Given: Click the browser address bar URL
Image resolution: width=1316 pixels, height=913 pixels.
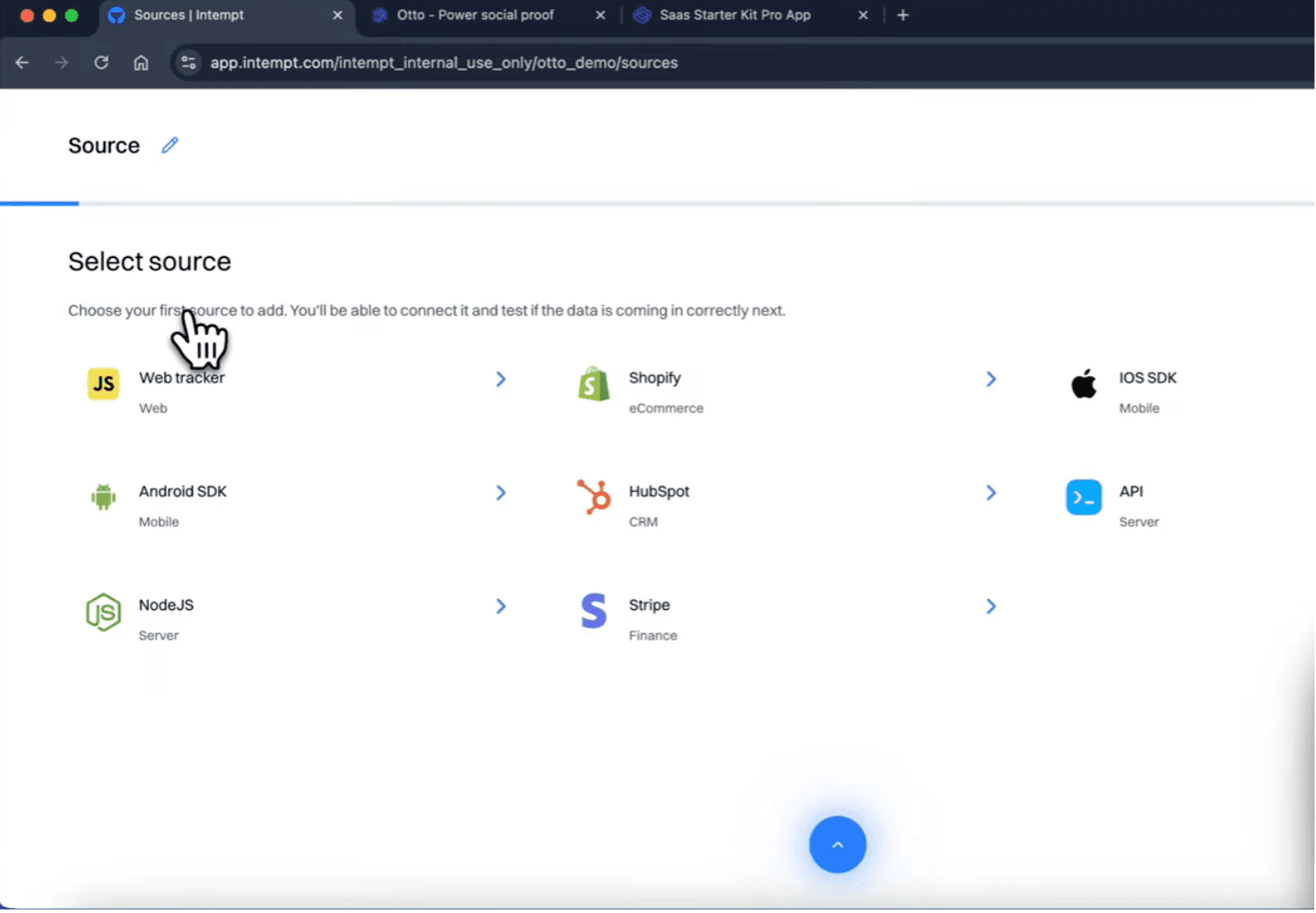Looking at the screenshot, I should pos(443,63).
